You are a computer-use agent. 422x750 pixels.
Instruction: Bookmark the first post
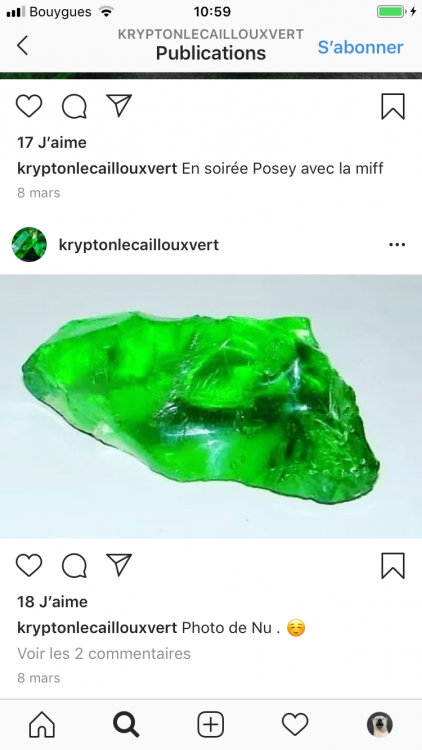pyautogui.click(x=393, y=106)
